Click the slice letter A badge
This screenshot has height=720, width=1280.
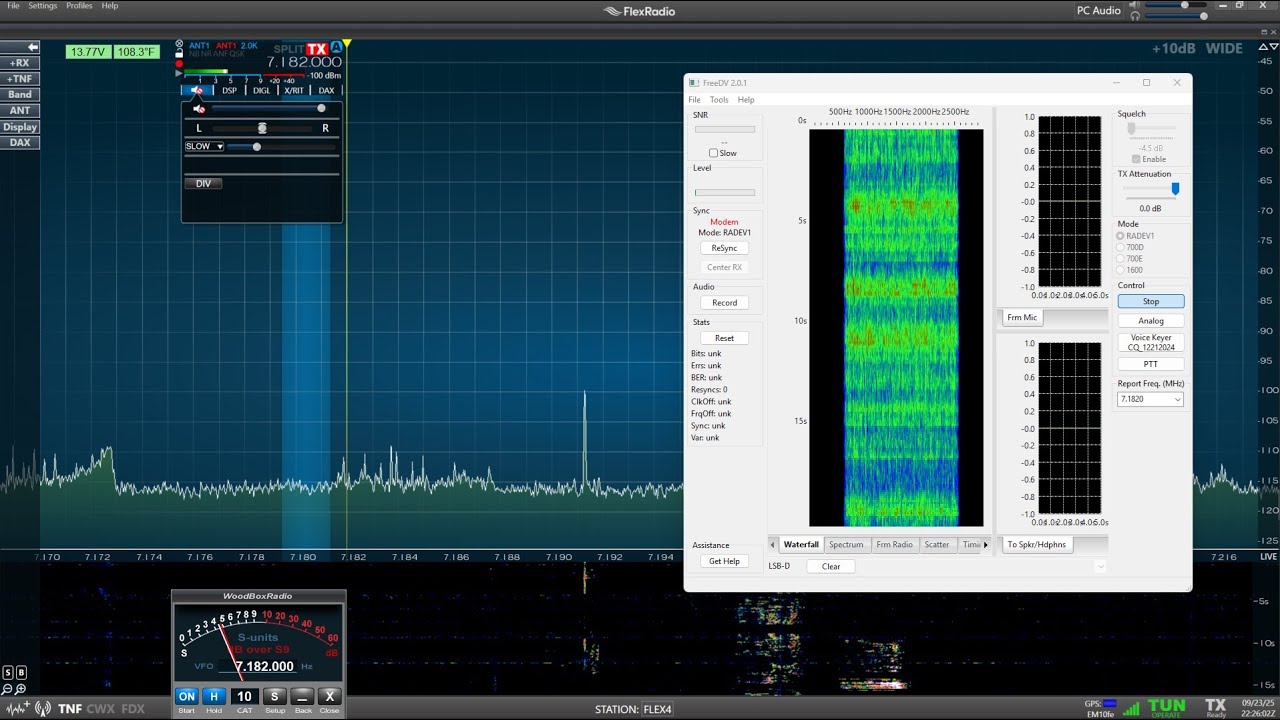(336, 47)
